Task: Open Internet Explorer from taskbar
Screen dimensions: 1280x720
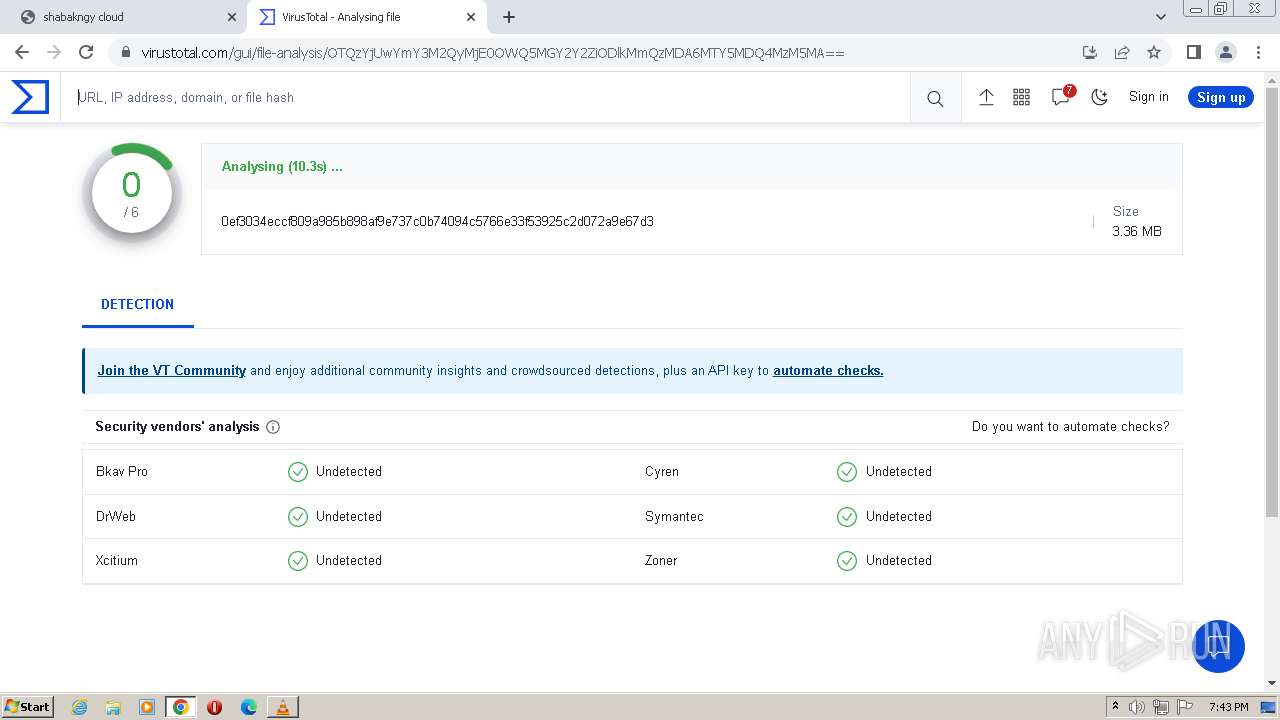Action: [x=80, y=707]
